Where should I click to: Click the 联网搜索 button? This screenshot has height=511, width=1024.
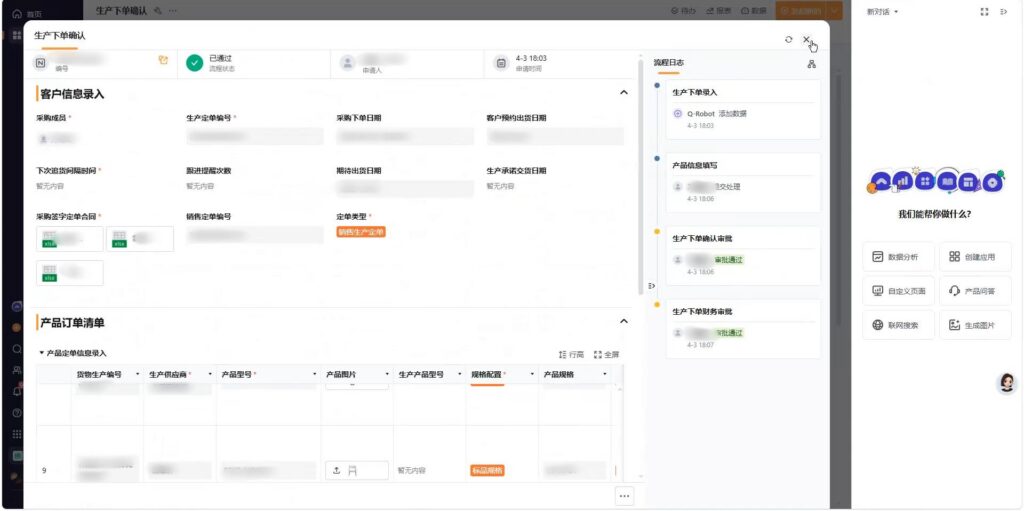pos(898,325)
